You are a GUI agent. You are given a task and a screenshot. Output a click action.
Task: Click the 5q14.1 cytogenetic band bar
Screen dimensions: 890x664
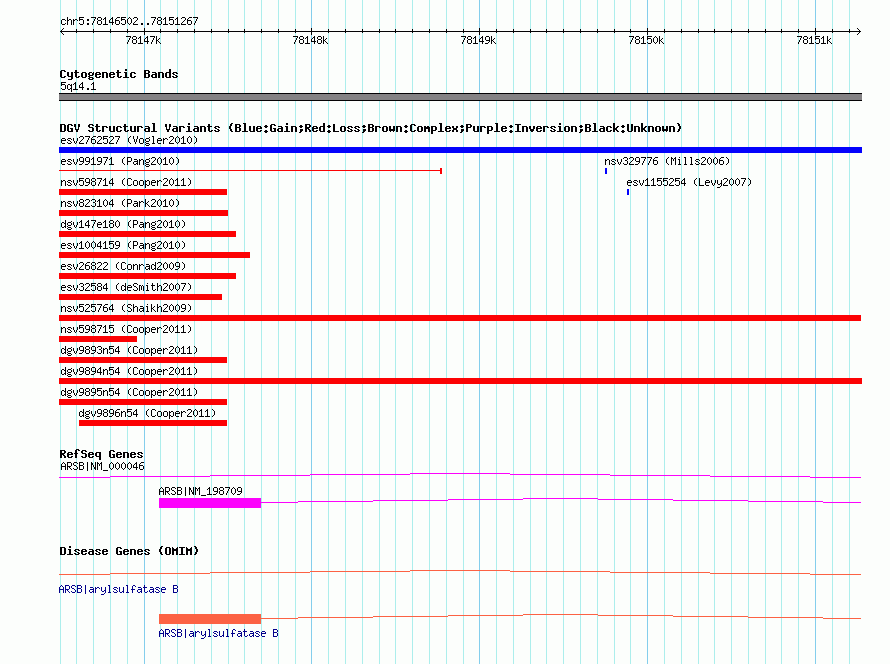(x=460, y=97)
